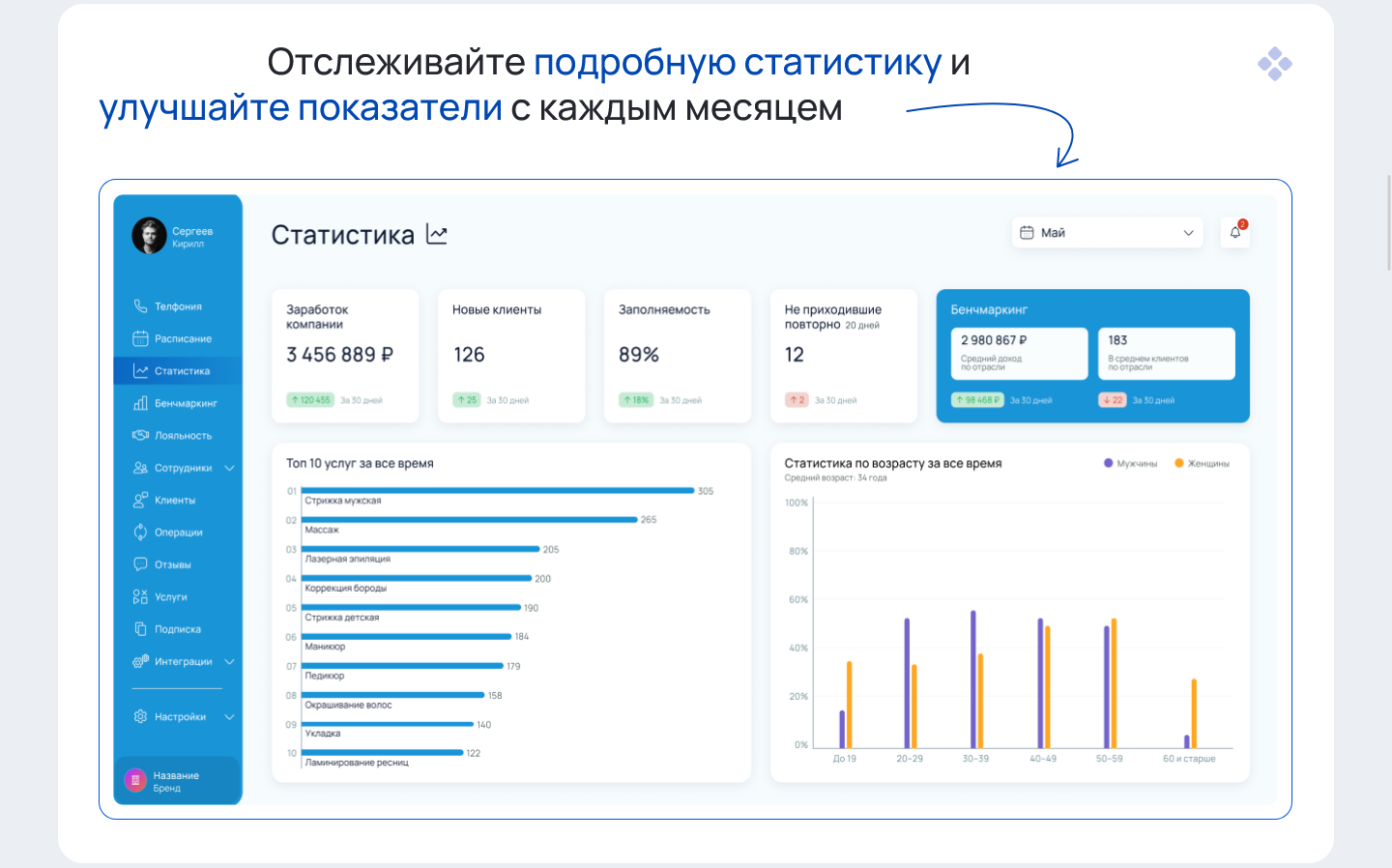Click the Новые клиенты card
The width and height of the screenshot is (1392, 868).
click(x=511, y=356)
